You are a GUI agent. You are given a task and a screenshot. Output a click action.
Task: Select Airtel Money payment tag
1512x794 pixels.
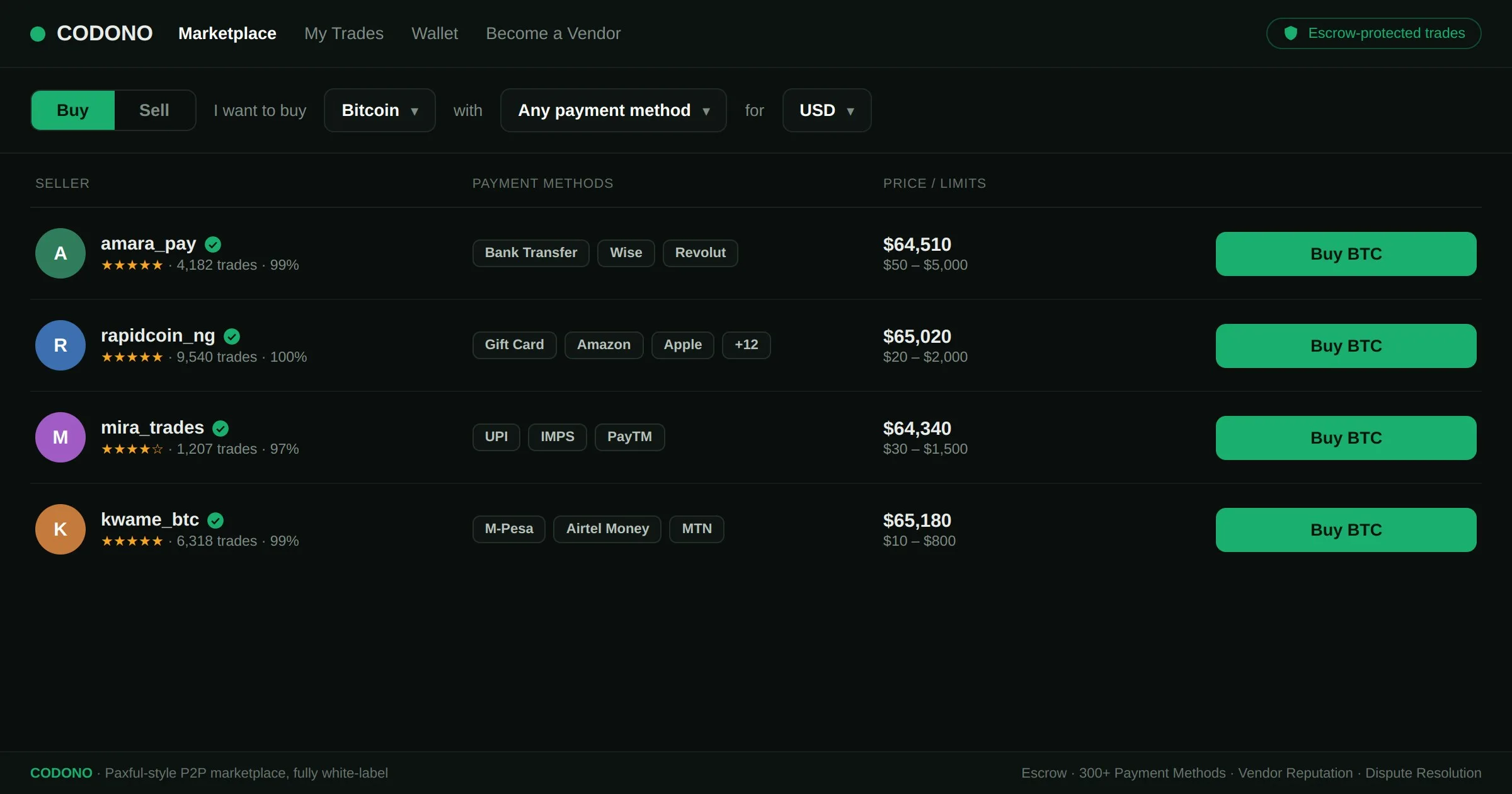[x=607, y=529]
